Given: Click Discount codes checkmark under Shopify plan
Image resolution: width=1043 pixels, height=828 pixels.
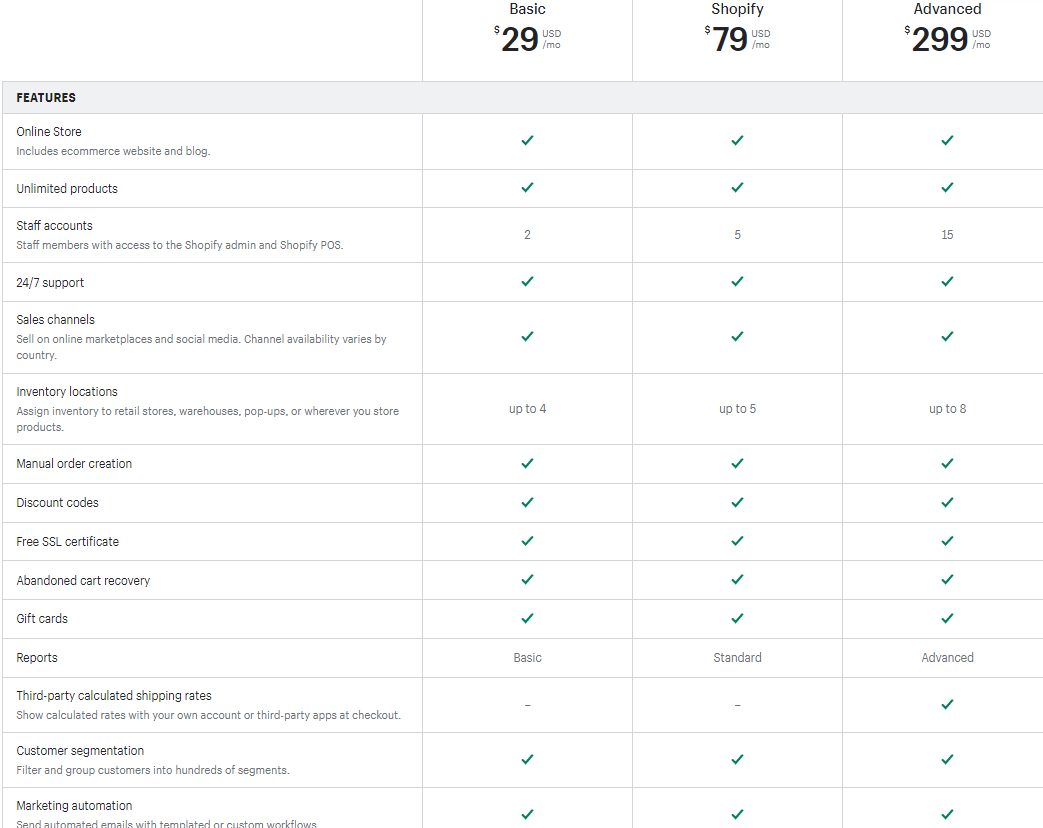Looking at the screenshot, I should (x=737, y=502).
